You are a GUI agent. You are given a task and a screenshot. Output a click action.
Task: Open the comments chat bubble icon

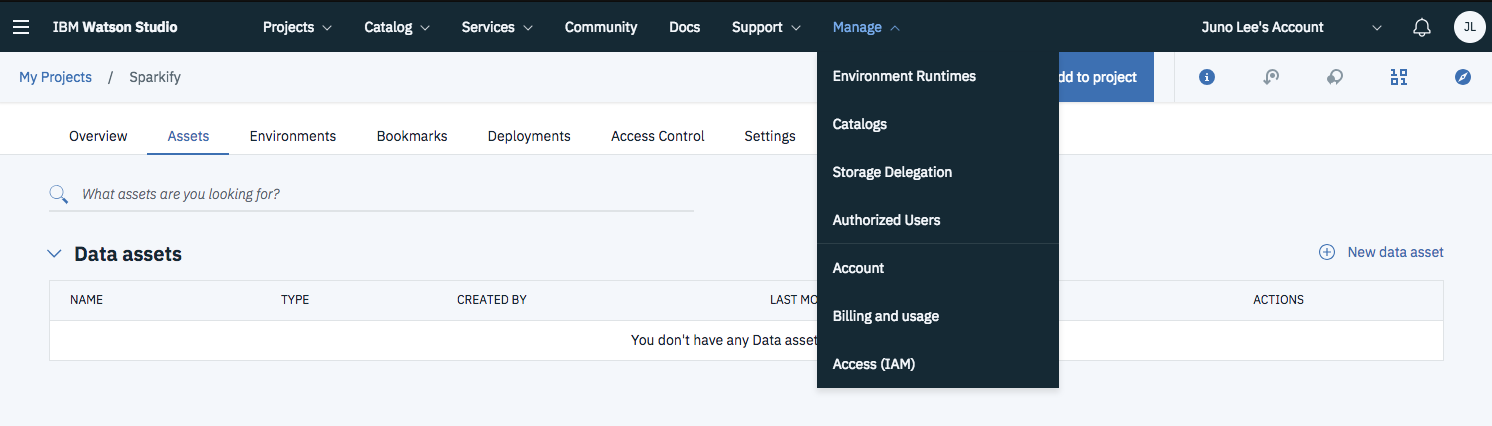click(x=1335, y=77)
